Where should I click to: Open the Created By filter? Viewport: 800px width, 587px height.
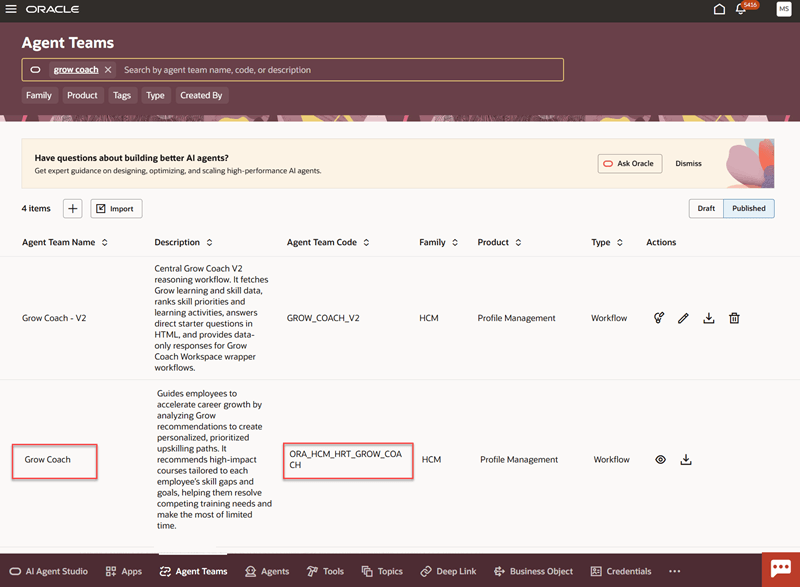[x=201, y=95]
